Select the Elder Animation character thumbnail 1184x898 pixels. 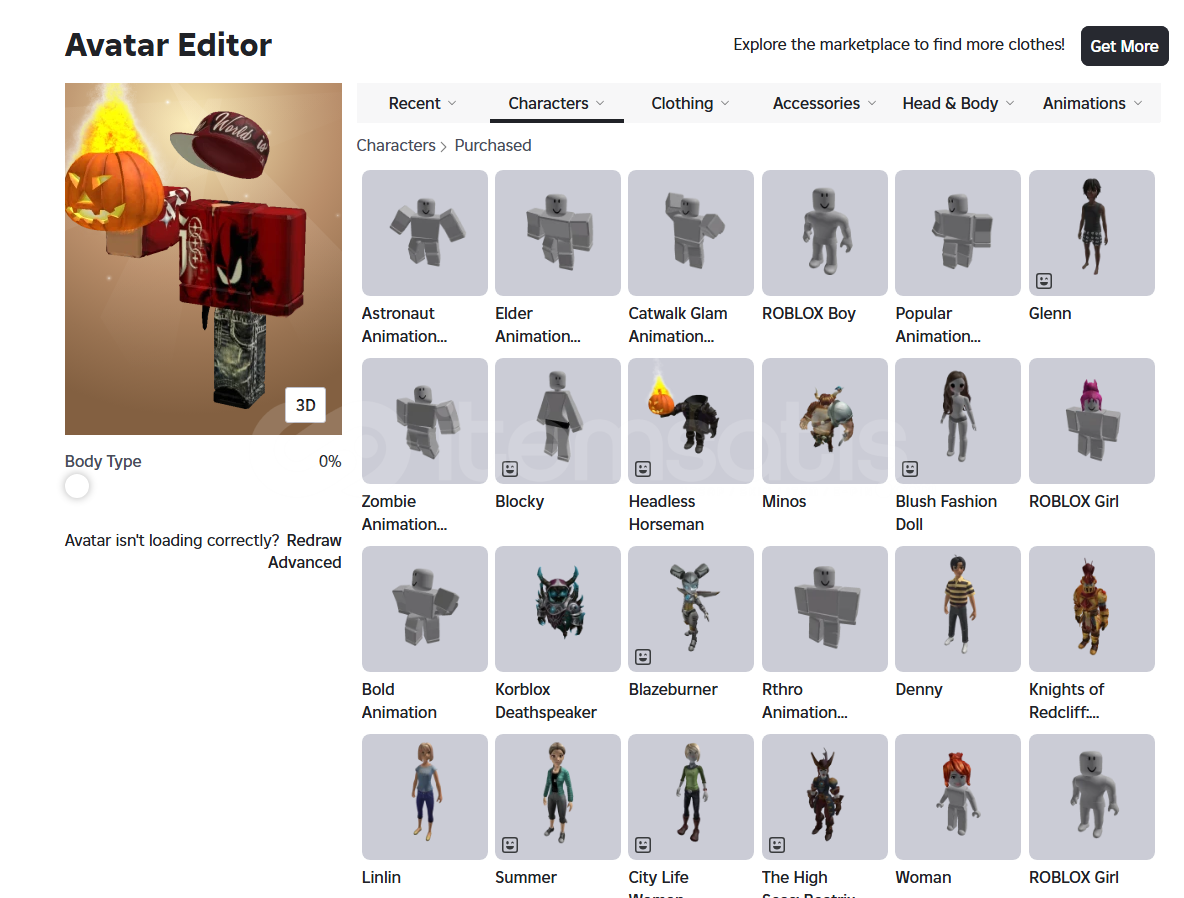coord(558,233)
